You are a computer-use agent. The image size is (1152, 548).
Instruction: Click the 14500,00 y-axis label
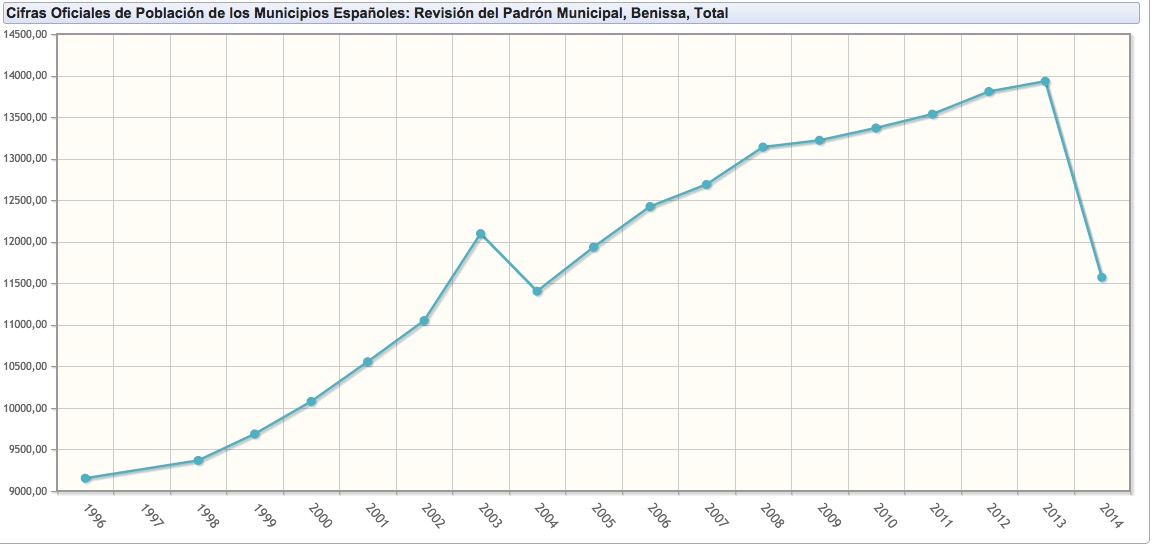click(26, 34)
